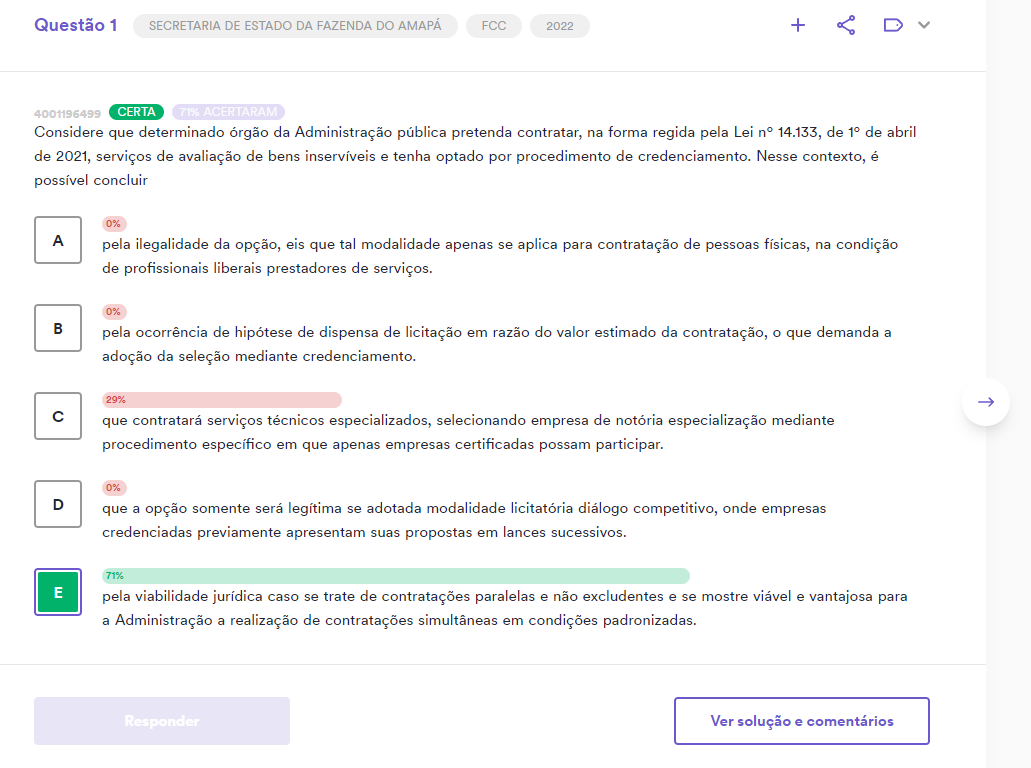Select answer alternative D
Image resolution: width=1031 pixels, height=768 pixels.
pyautogui.click(x=57, y=504)
